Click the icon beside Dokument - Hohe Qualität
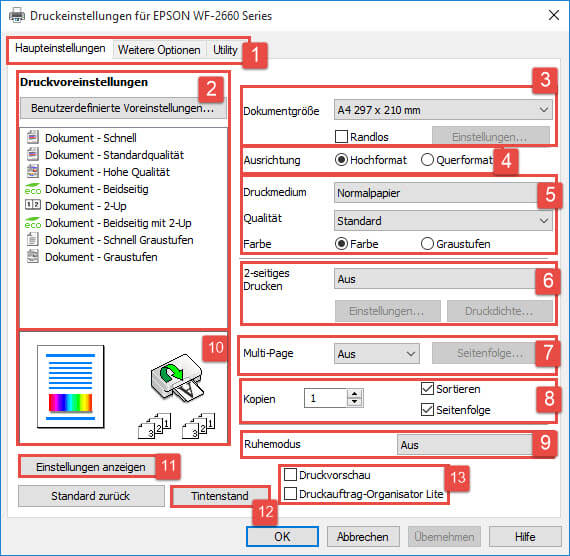This screenshot has height=556, width=570. pyautogui.click(x=33, y=172)
